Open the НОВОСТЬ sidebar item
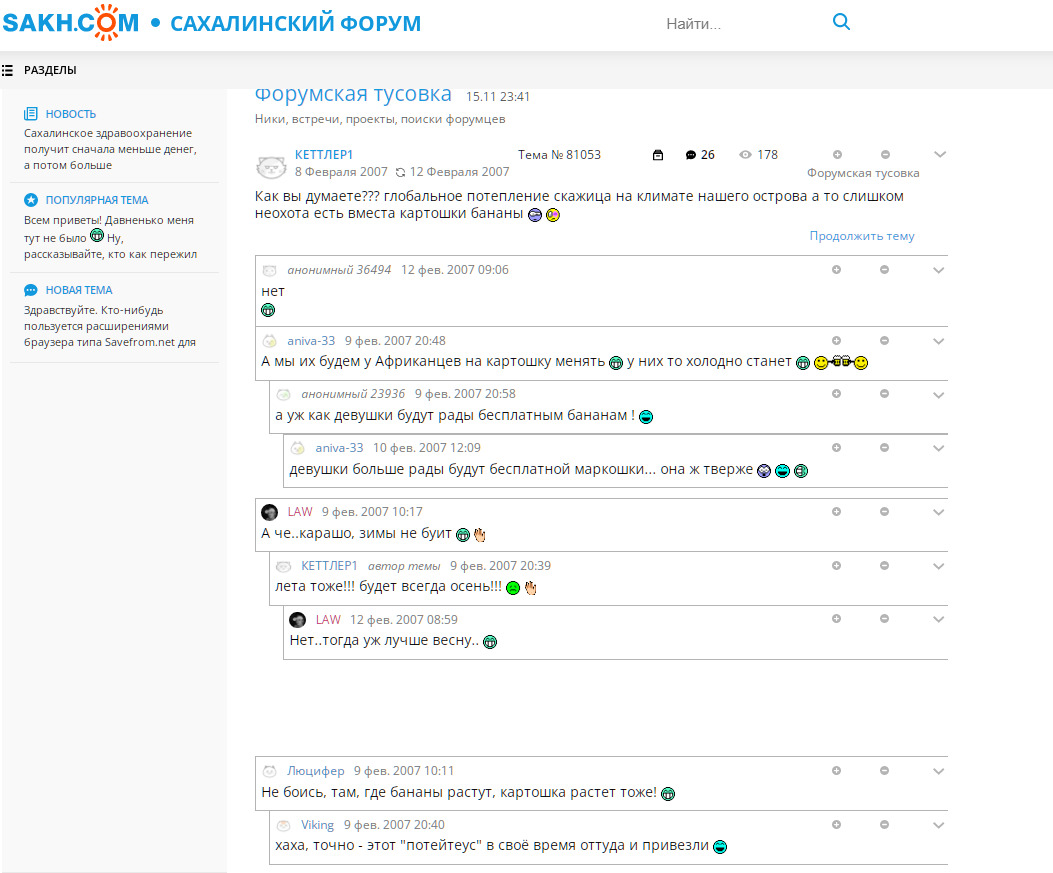 [71, 113]
